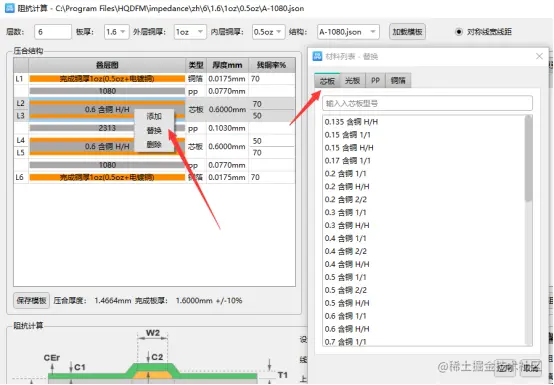Switch to the 铜箔 tab
The height and width of the screenshot is (385, 554).
pos(398,81)
